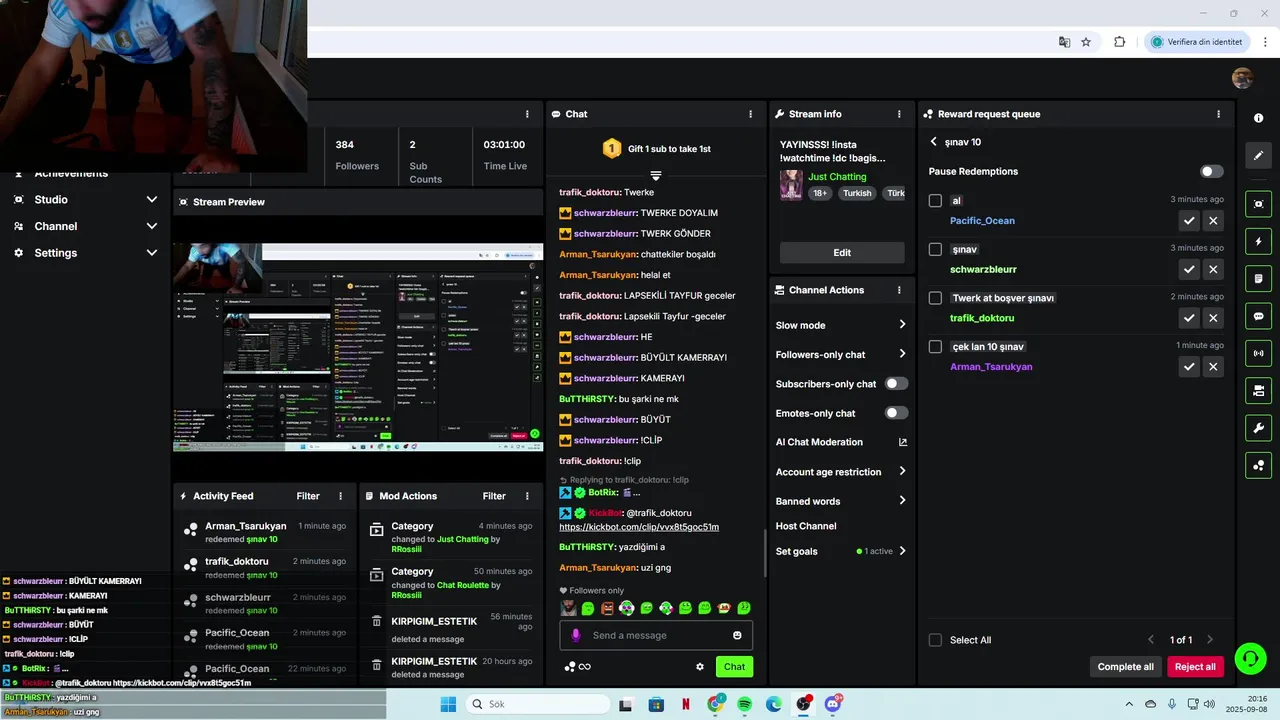Expand the Channel sidebar section
Image resolution: width=1280 pixels, height=720 pixels.
[86, 226]
